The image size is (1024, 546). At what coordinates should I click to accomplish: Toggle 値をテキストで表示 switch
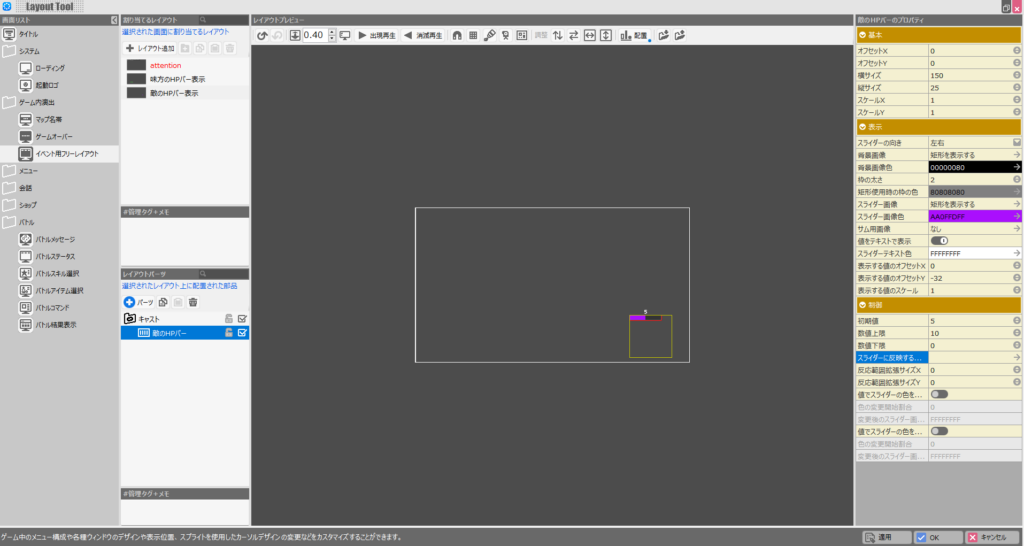pos(939,241)
